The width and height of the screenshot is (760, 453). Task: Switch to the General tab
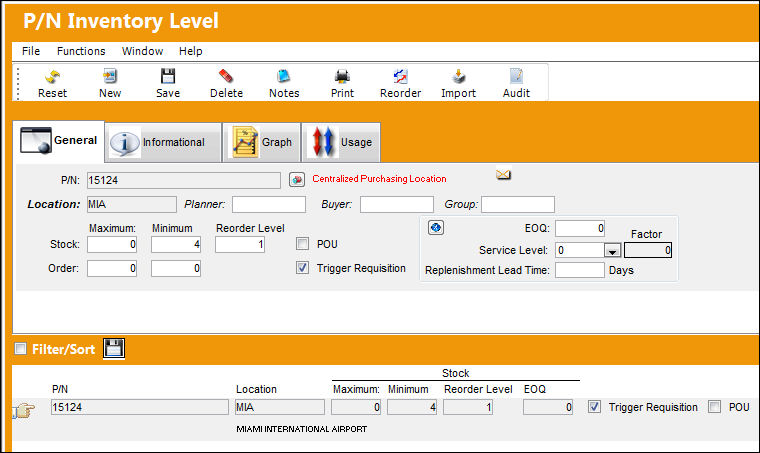[59, 141]
